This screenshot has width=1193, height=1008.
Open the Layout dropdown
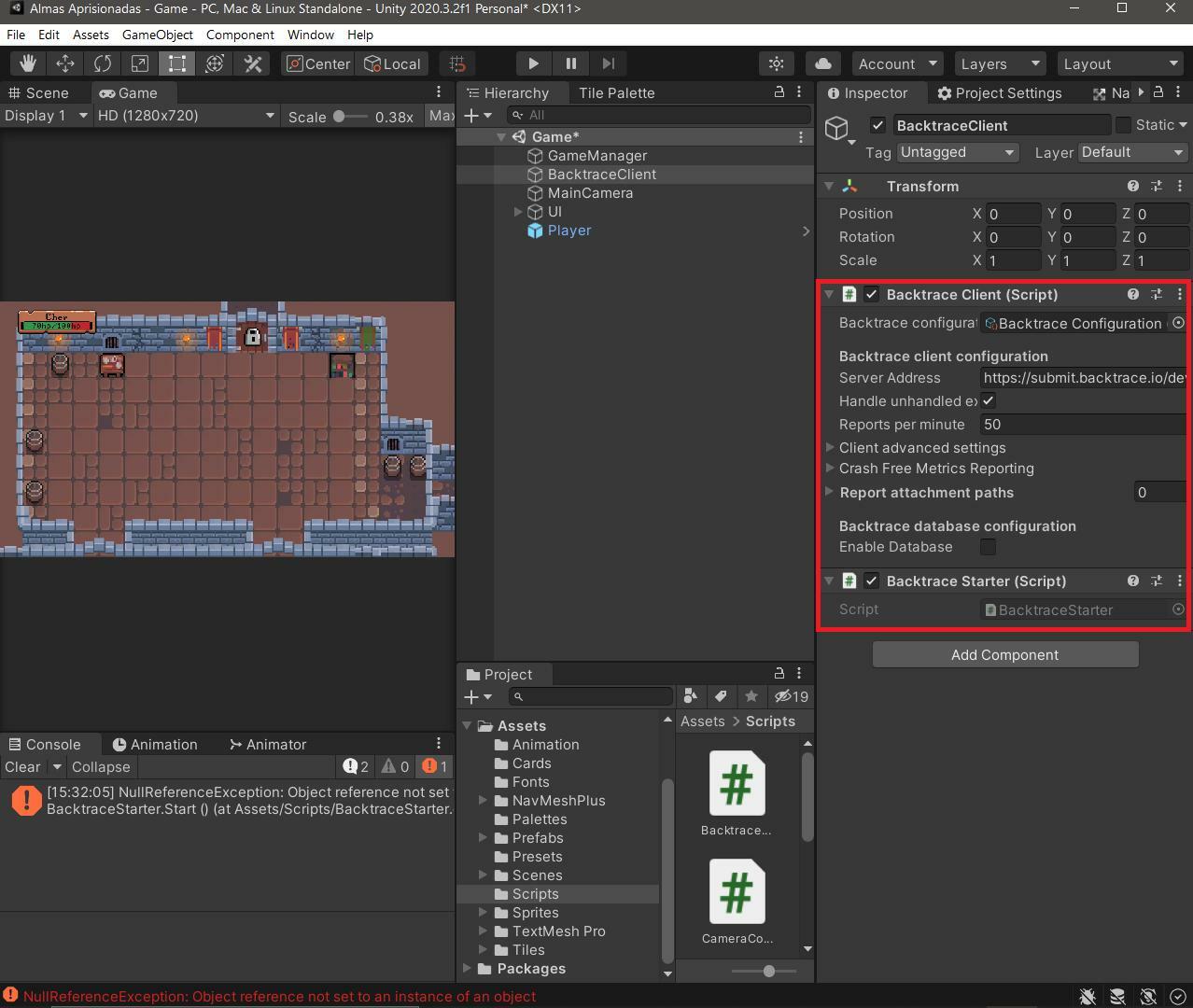point(1120,63)
